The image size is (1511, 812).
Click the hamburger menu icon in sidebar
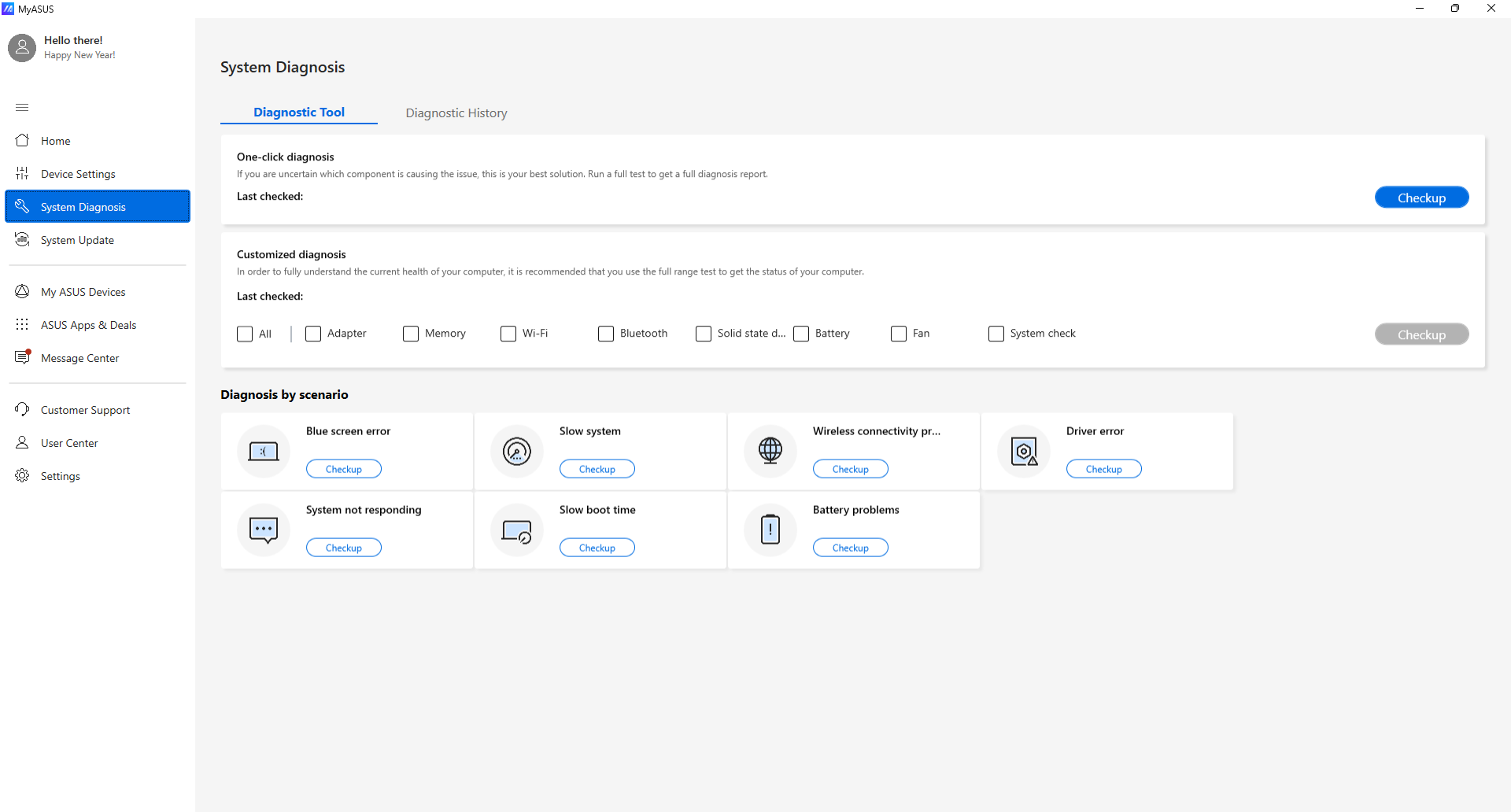[x=22, y=107]
